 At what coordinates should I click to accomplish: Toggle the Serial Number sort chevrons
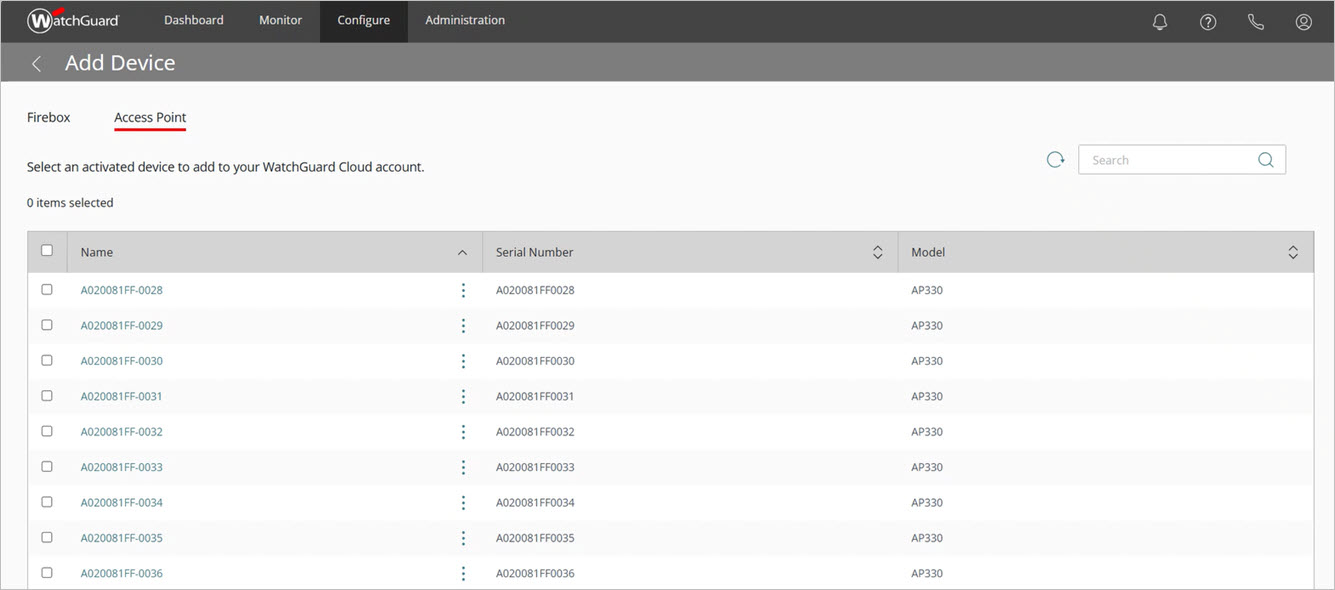click(877, 252)
